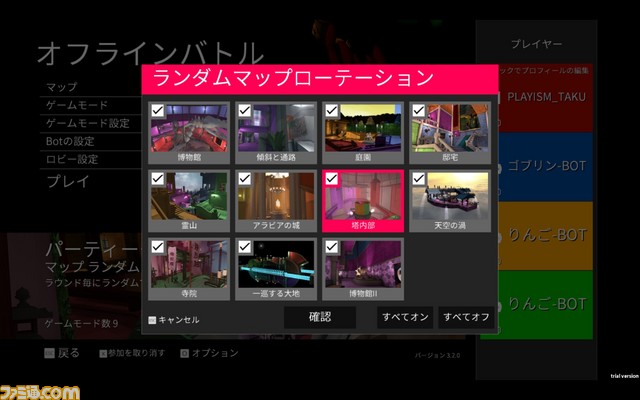This screenshot has height=400, width=640.
Task: Toggle the 庭園 map checkbox
Action: (331, 110)
